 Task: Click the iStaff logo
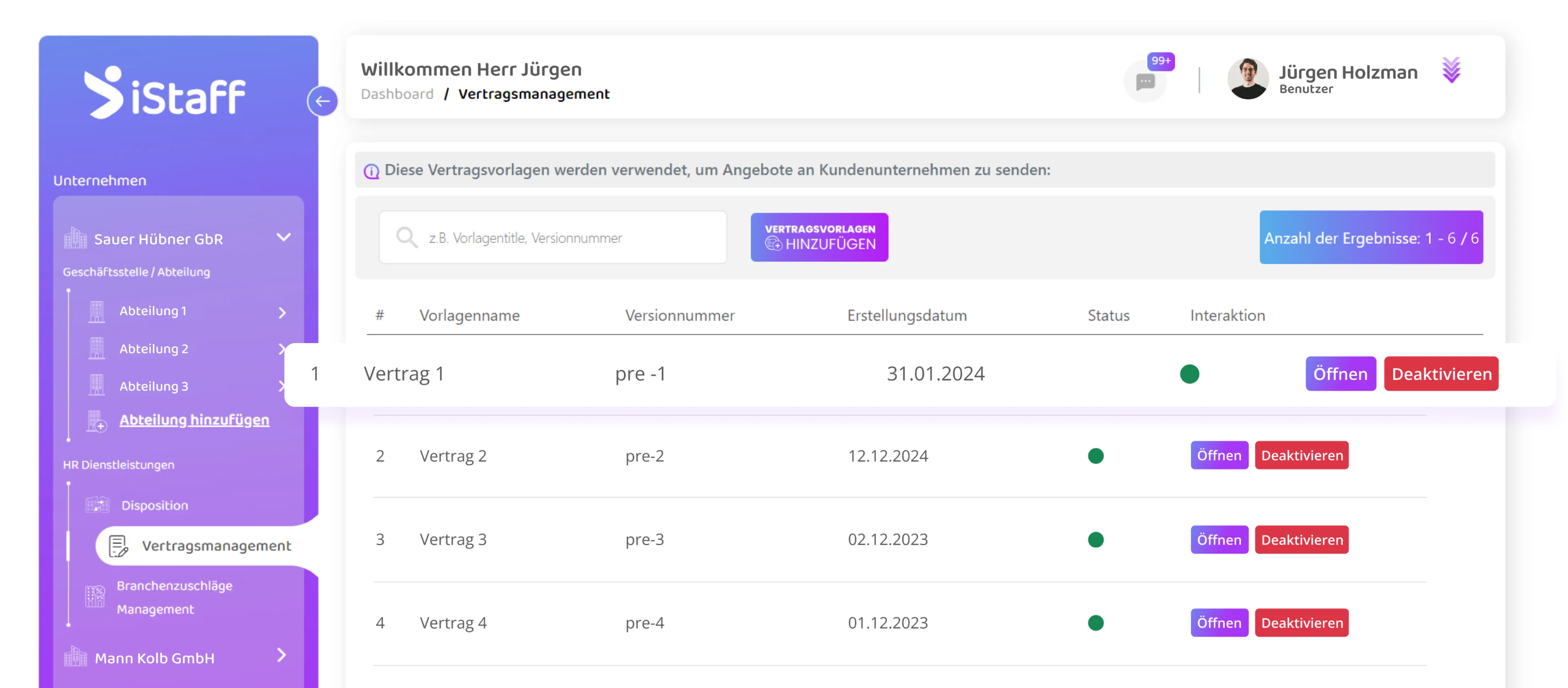pos(164,93)
